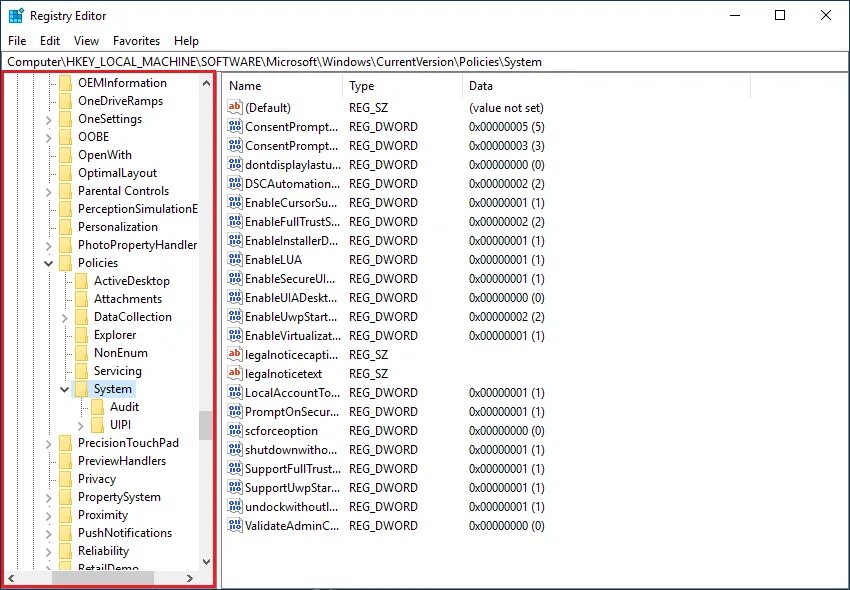The height and width of the screenshot is (590, 850).
Task: Click the string icon of (Default) value
Action: pos(235,107)
